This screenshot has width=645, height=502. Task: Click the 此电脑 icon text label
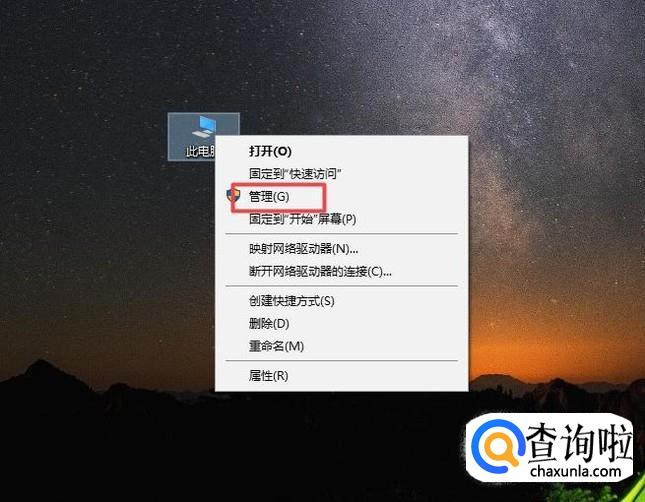coord(200,152)
